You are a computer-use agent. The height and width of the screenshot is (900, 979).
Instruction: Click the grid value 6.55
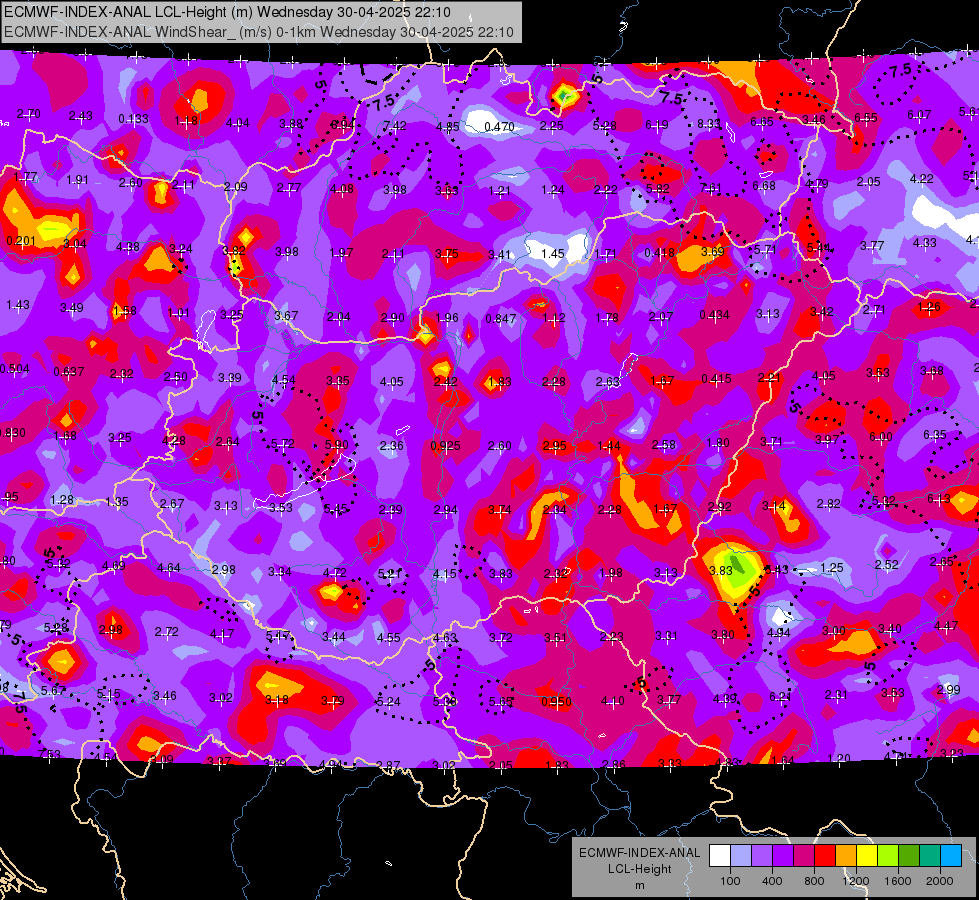[x=866, y=117]
